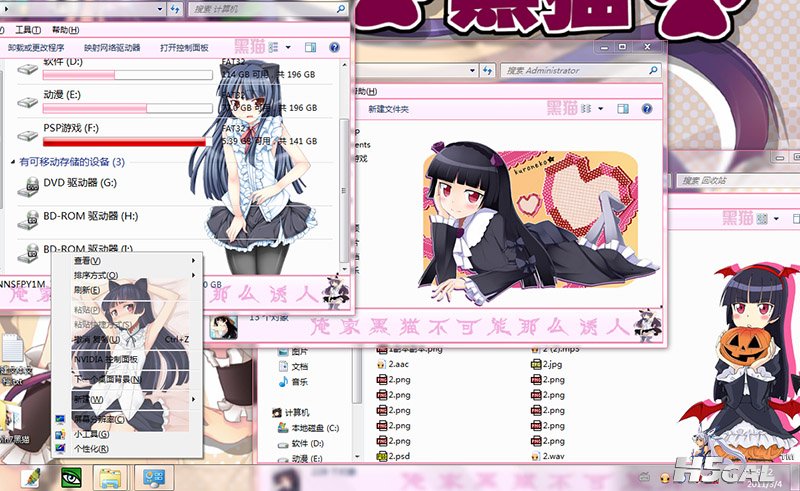The width and height of the screenshot is (800, 491).
Task: Open the 帮助(H) menu in the Computer window
Action: (65, 30)
